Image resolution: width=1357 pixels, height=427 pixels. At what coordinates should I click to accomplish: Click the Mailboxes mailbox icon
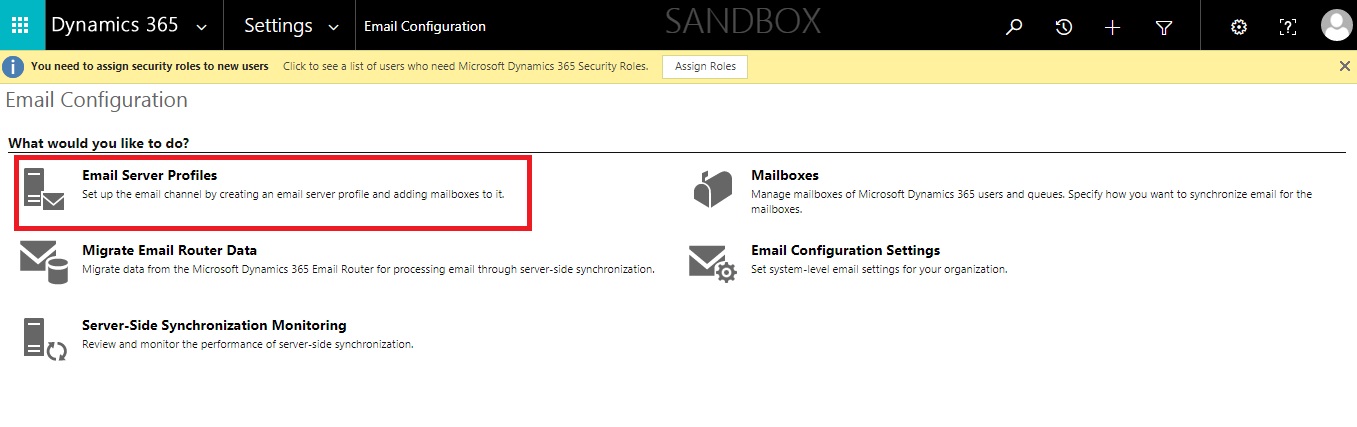pos(712,189)
